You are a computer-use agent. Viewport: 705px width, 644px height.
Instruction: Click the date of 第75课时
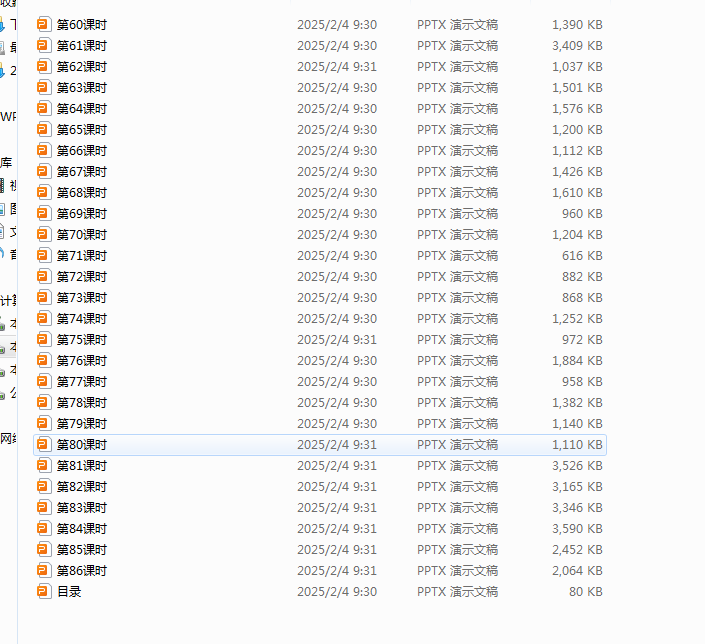(x=337, y=339)
